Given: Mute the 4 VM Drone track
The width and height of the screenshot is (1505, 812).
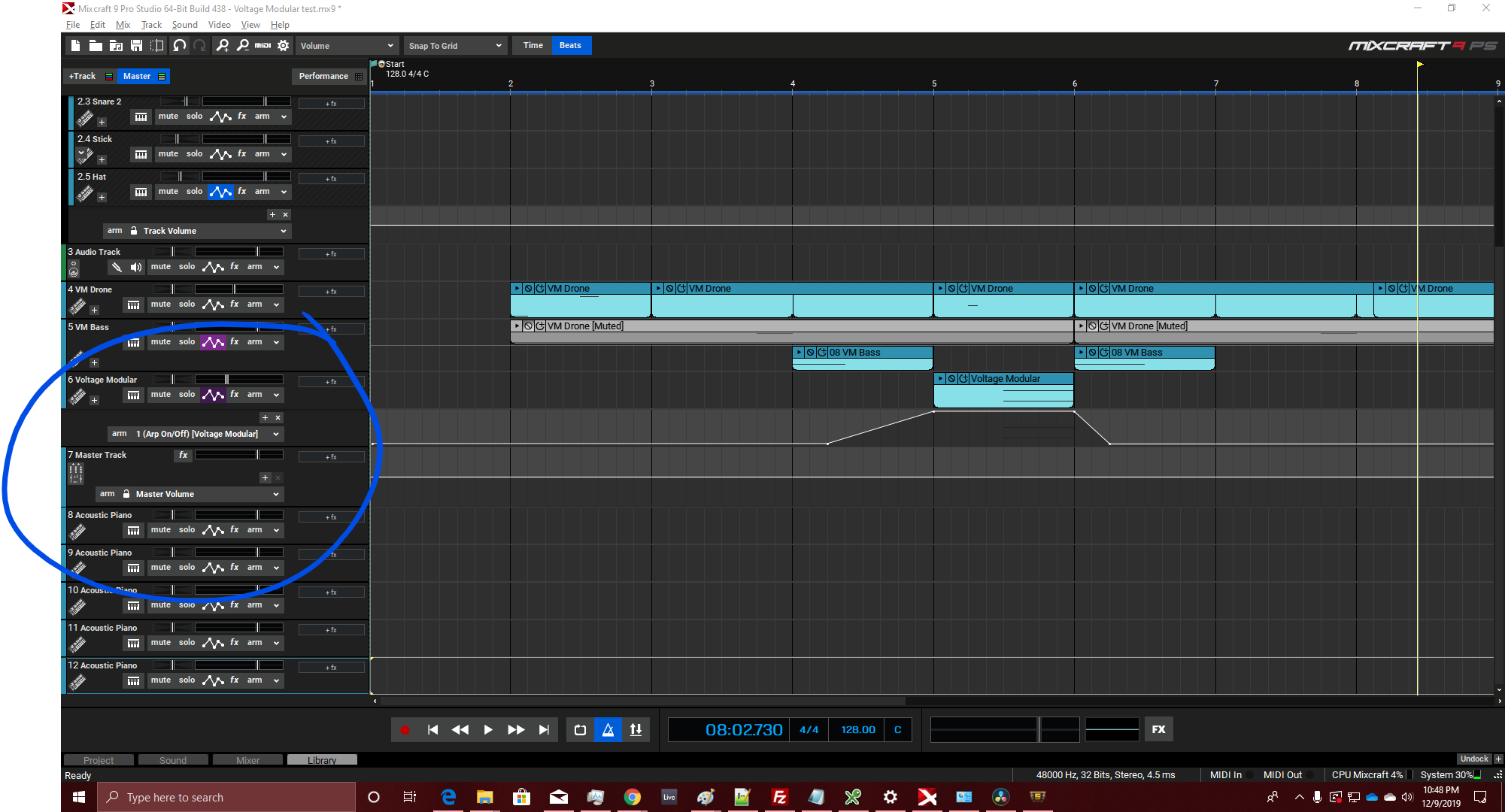Looking at the screenshot, I should coord(161,304).
